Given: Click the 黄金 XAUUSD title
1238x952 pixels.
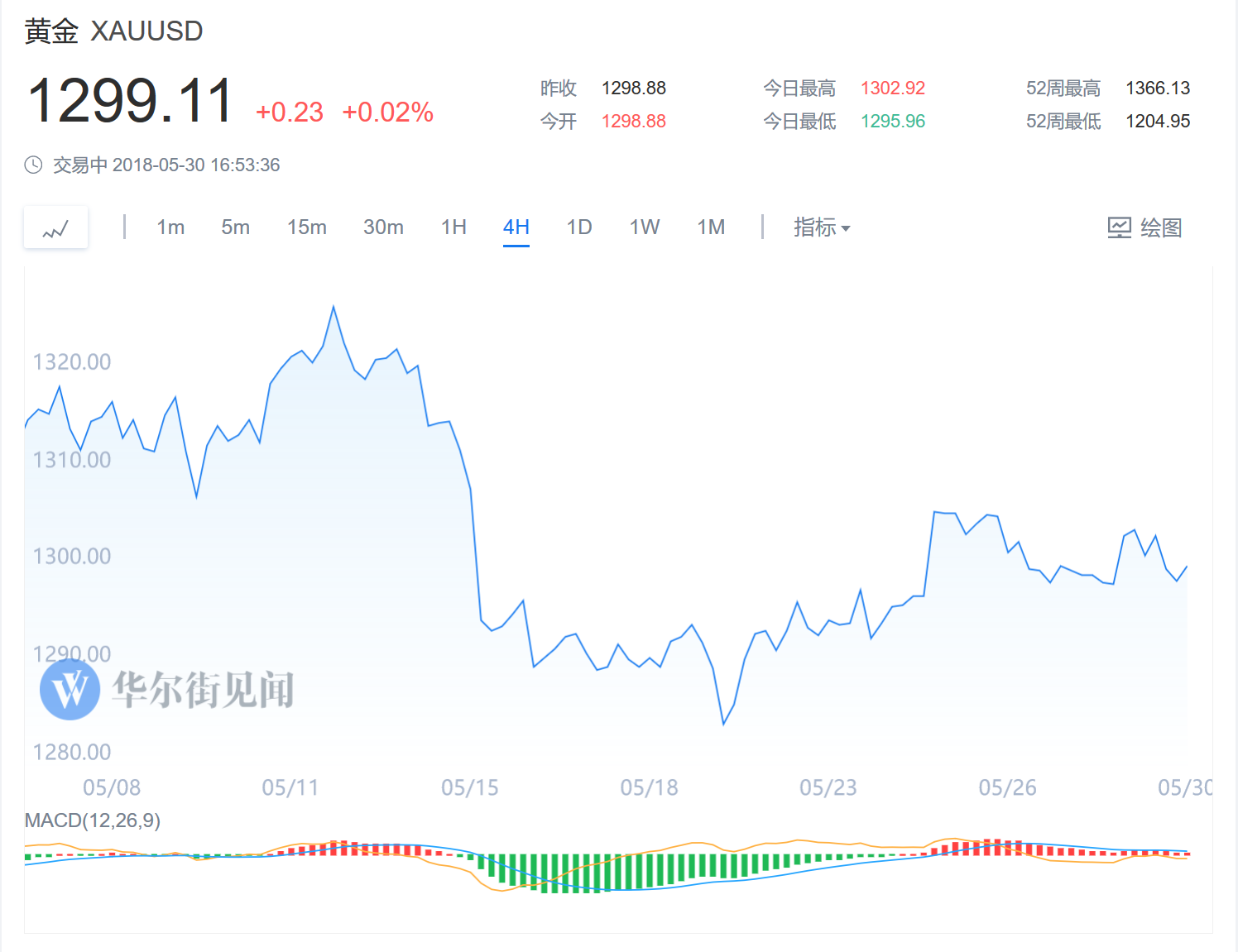Looking at the screenshot, I should pos(113,31).
